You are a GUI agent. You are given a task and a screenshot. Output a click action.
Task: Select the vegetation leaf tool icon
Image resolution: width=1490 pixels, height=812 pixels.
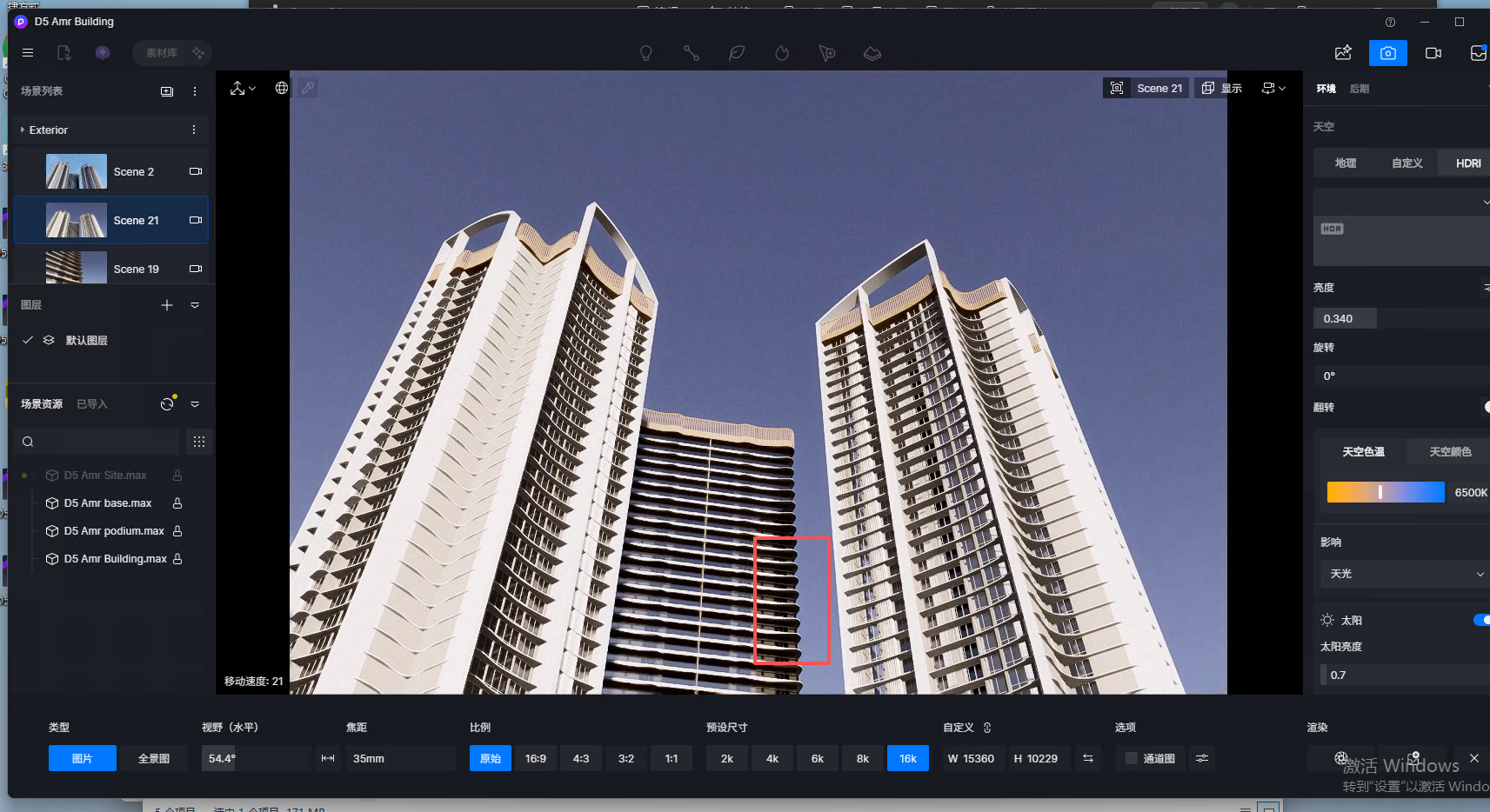[x=737, y=53]
